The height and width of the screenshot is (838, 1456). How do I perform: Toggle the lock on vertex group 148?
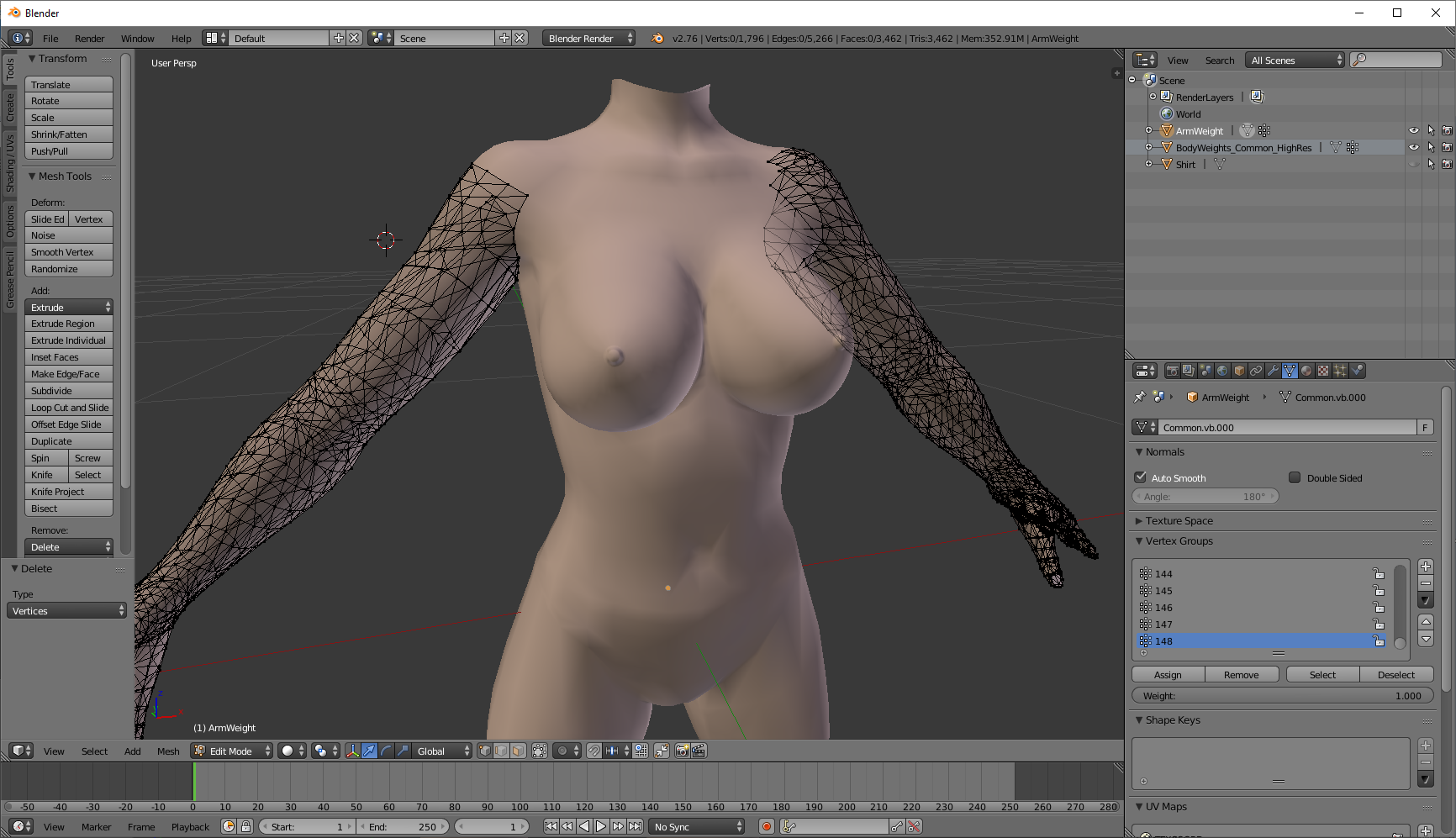pyautogui.click(x=1379, y=641)
